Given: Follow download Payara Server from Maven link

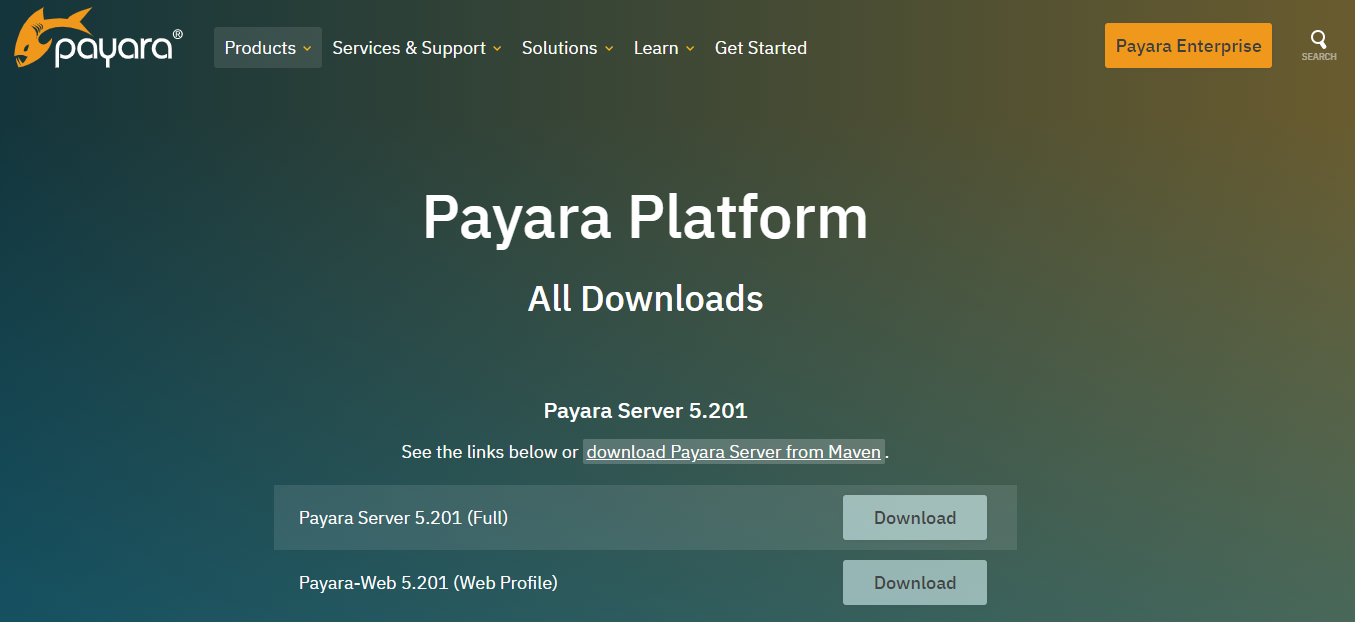Looking at the screenshot, I should click(x=734, y=452).
